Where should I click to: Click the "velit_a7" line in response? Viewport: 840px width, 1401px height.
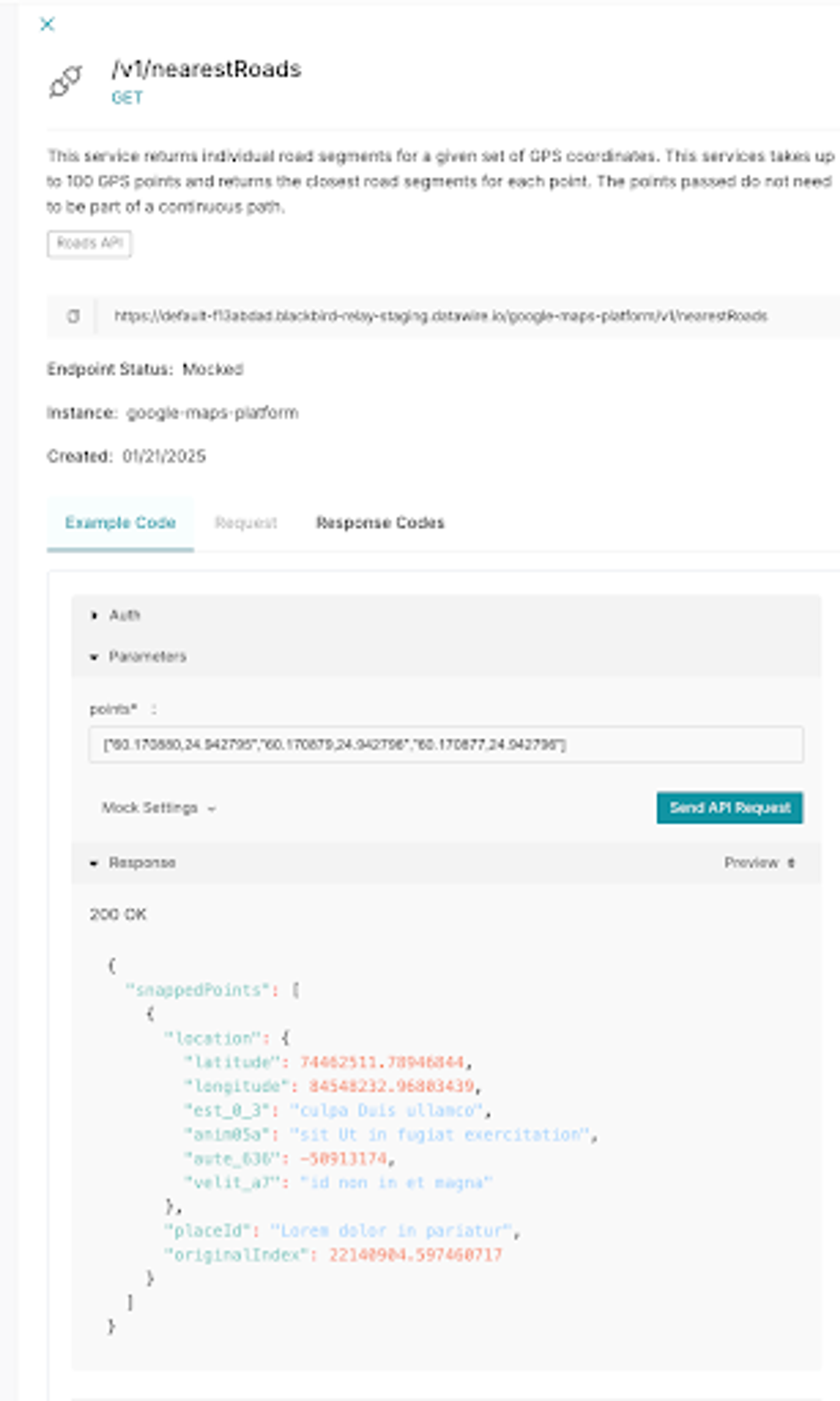[x=339, y=1183]
